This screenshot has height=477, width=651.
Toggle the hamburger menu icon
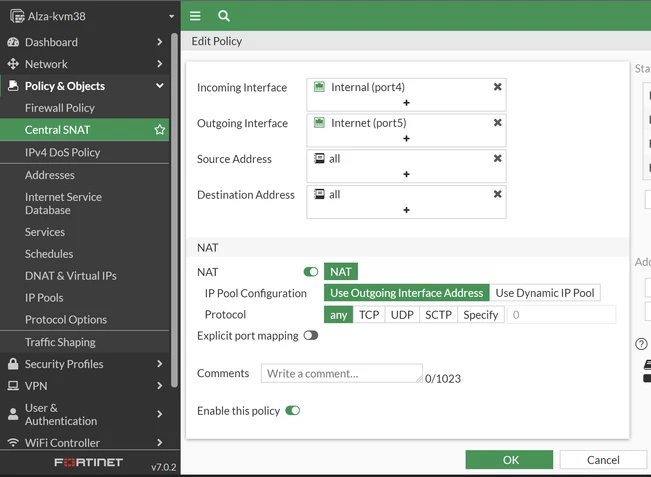195,16
